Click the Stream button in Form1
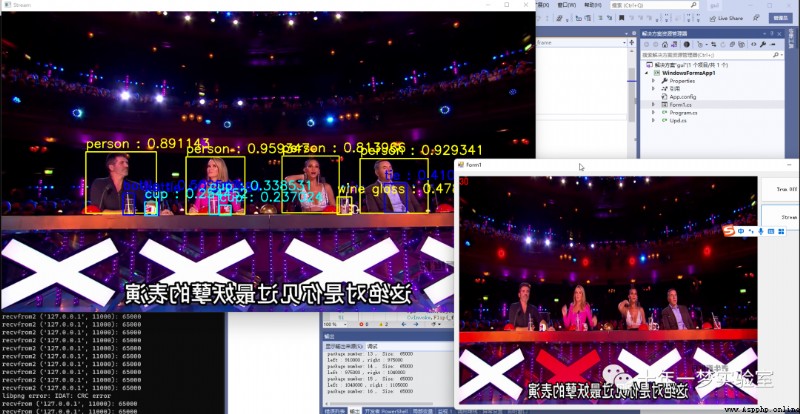Viewport: 800px width, 414px height. (x=780, y=217)
